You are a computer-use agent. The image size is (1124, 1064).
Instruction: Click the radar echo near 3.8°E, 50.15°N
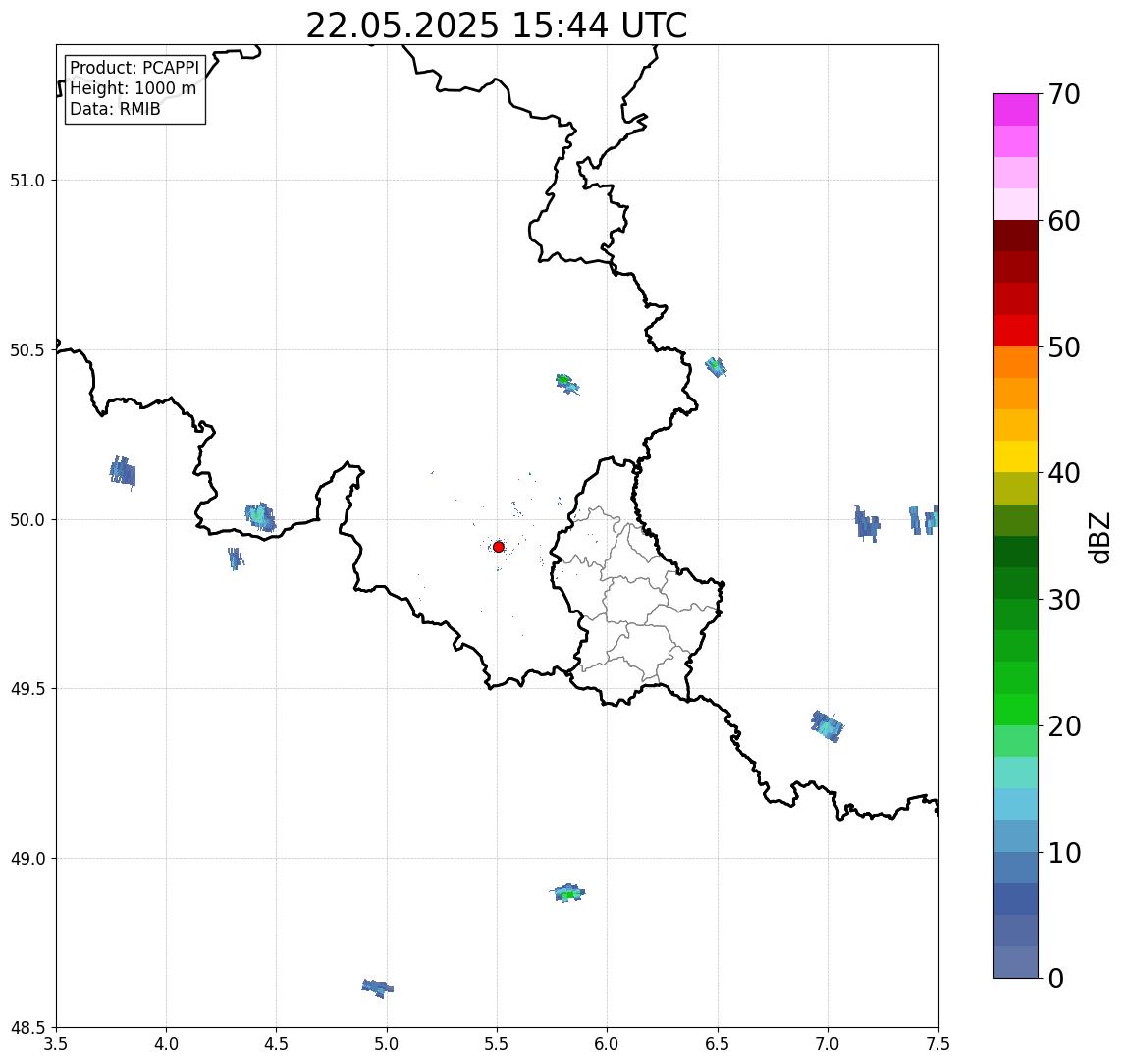point(123,473)
